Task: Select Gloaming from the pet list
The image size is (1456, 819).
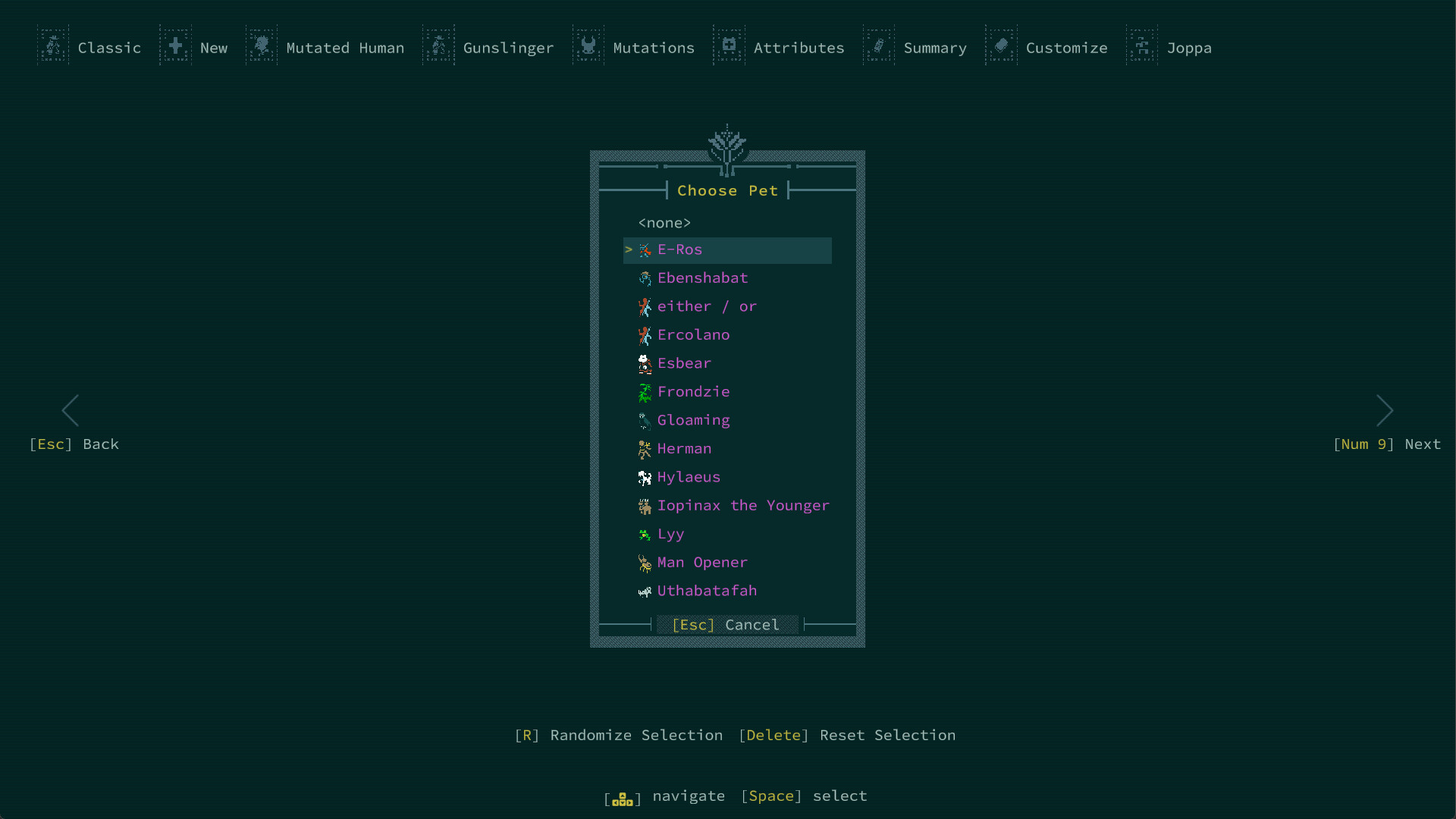Action: click(693, 420)
